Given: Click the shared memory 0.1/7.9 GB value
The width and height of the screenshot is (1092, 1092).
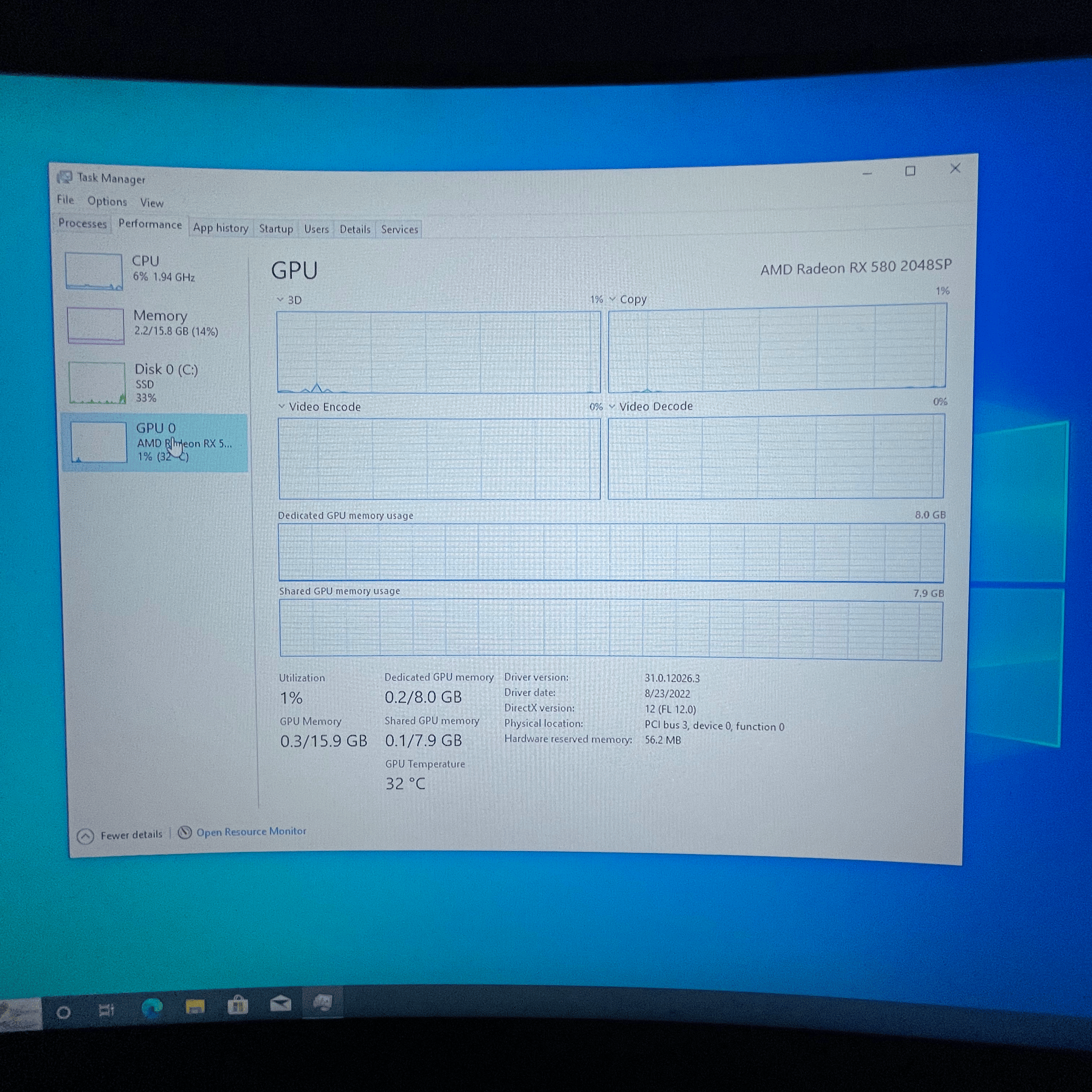Looking at the screenshot, I should 423,741.
